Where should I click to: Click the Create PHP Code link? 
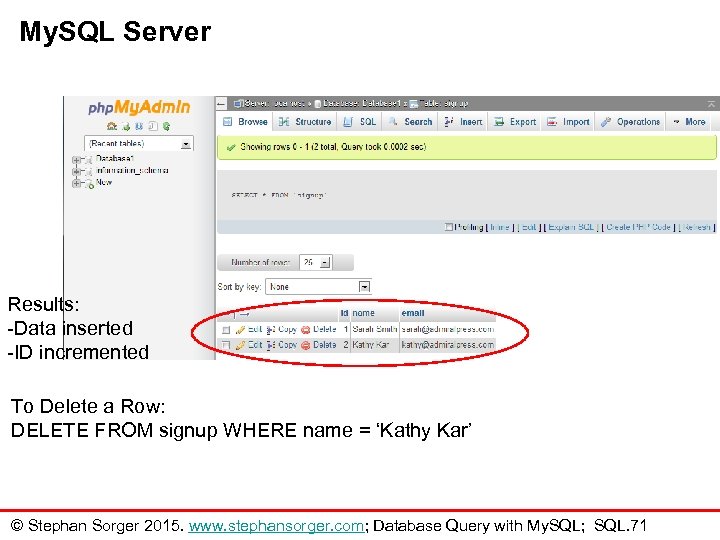pos(638,227)
